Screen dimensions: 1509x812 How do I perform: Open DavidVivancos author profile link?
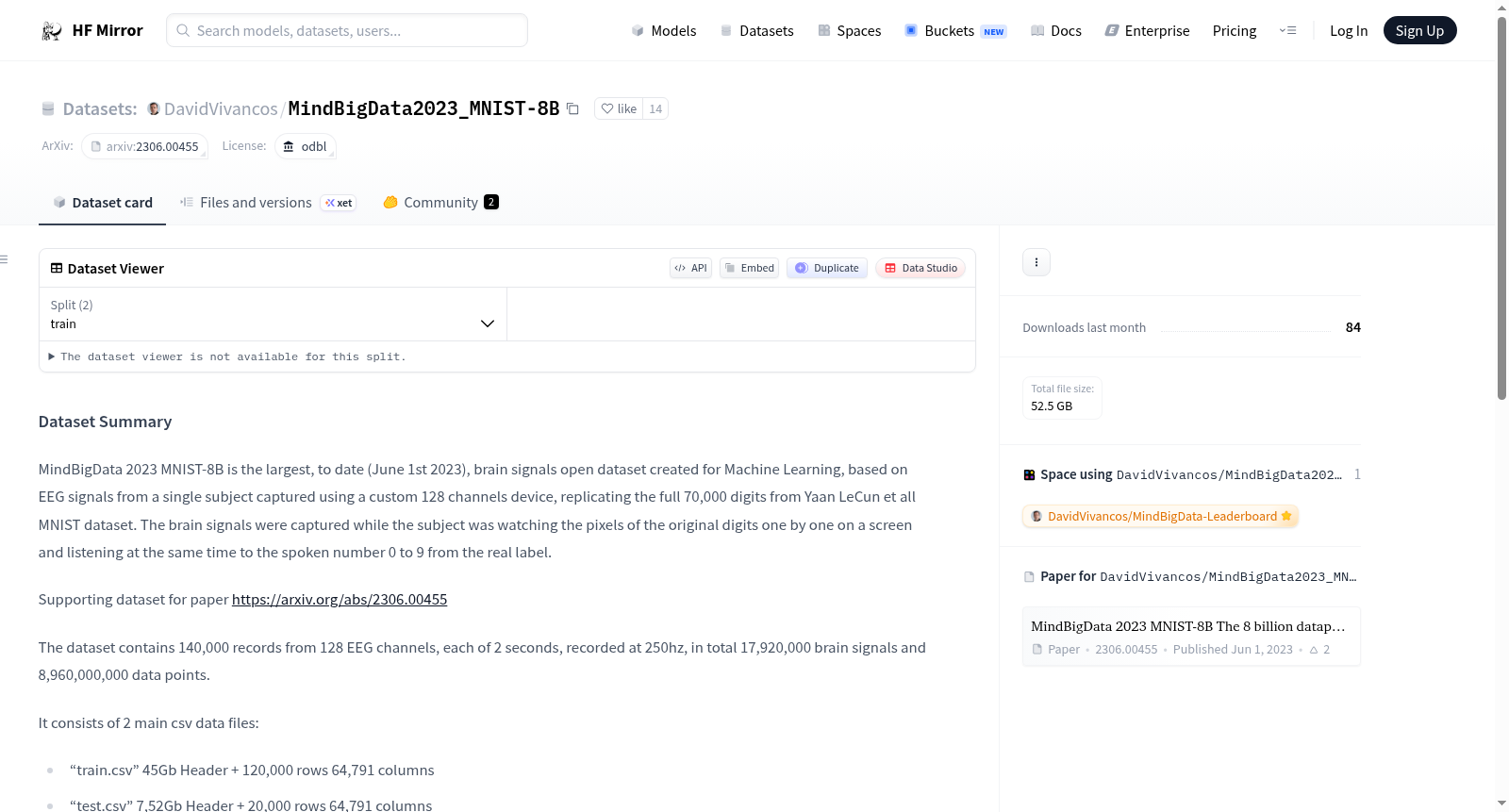(x=221, y=108)
